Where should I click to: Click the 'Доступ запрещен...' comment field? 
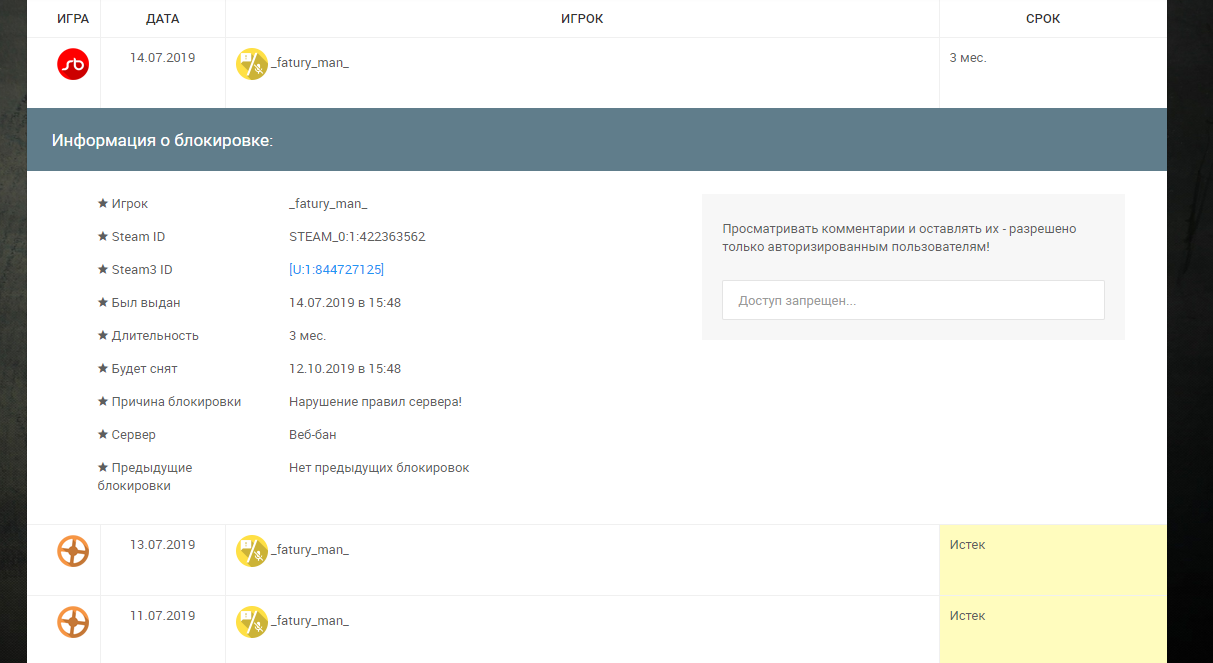coord(913,300)
